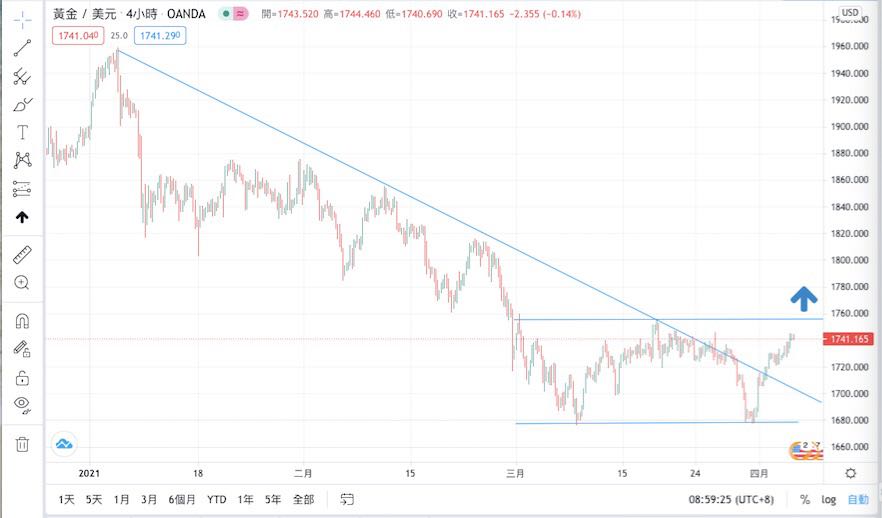Toggle magnet mode for drawings
The height and width of the screenshot is (518, 882).
(22, 321)
